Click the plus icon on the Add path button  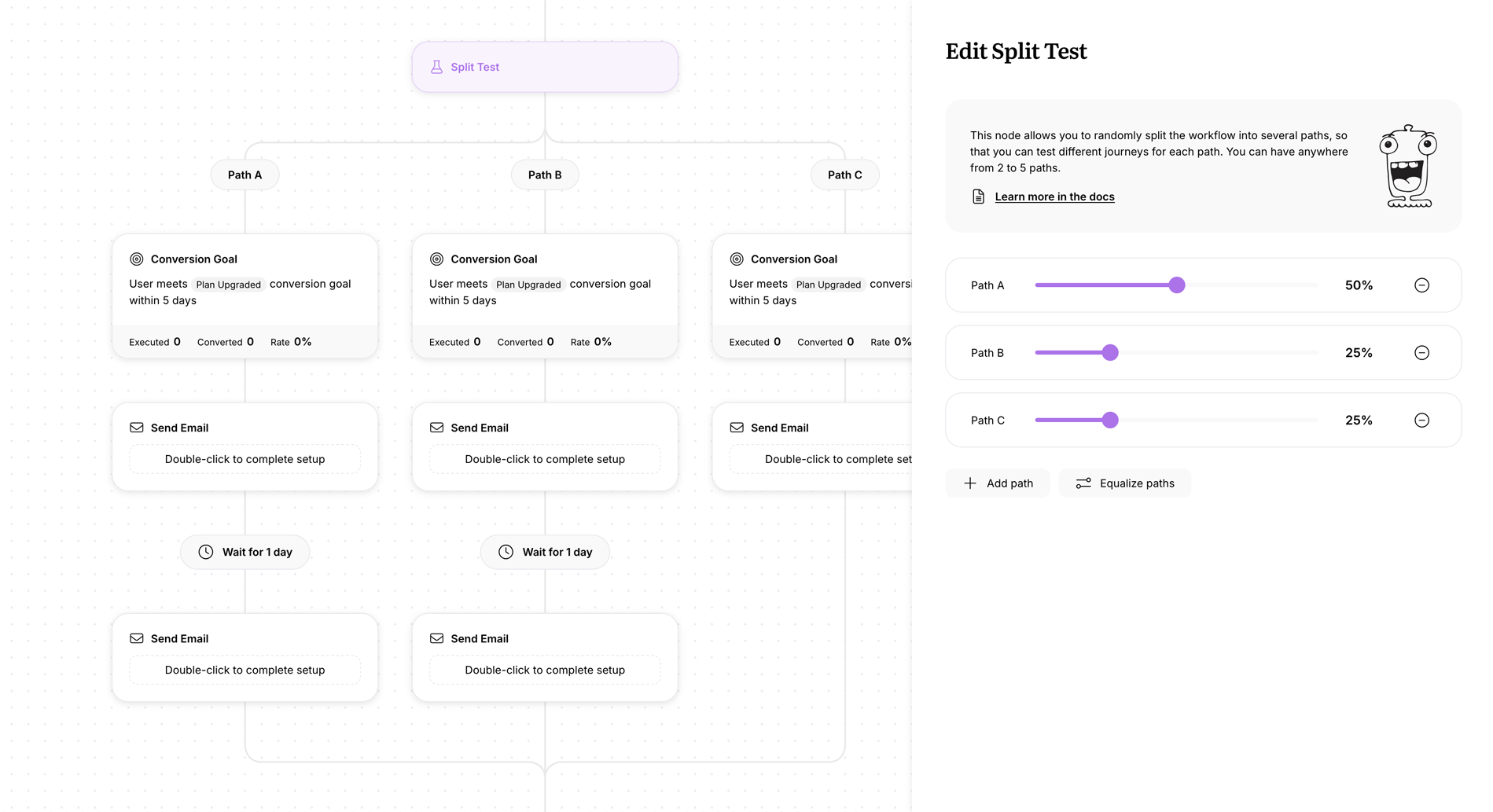(970, 483)
